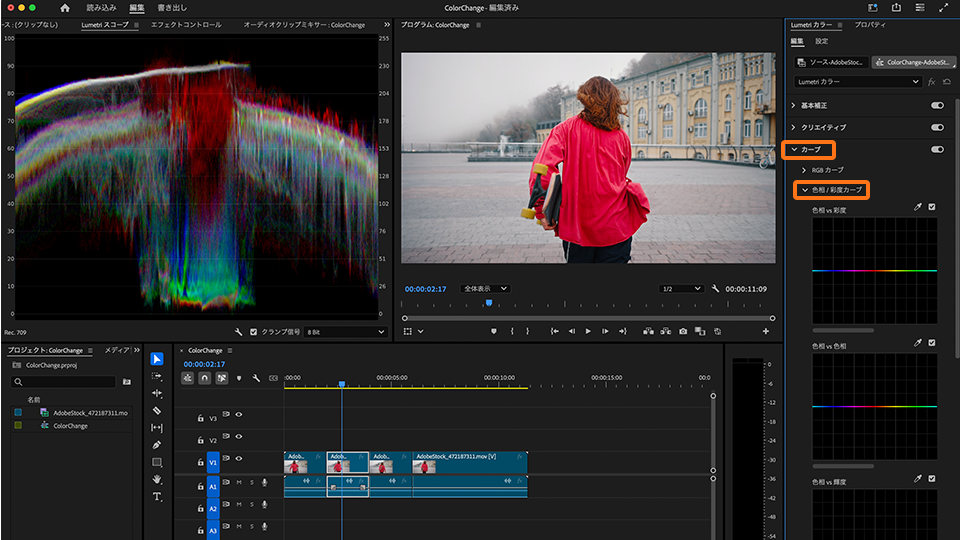The height and width of the screenshot is (540, 960).
Task: Hide track V1 with its eye icon
Action: coord(239,458)
